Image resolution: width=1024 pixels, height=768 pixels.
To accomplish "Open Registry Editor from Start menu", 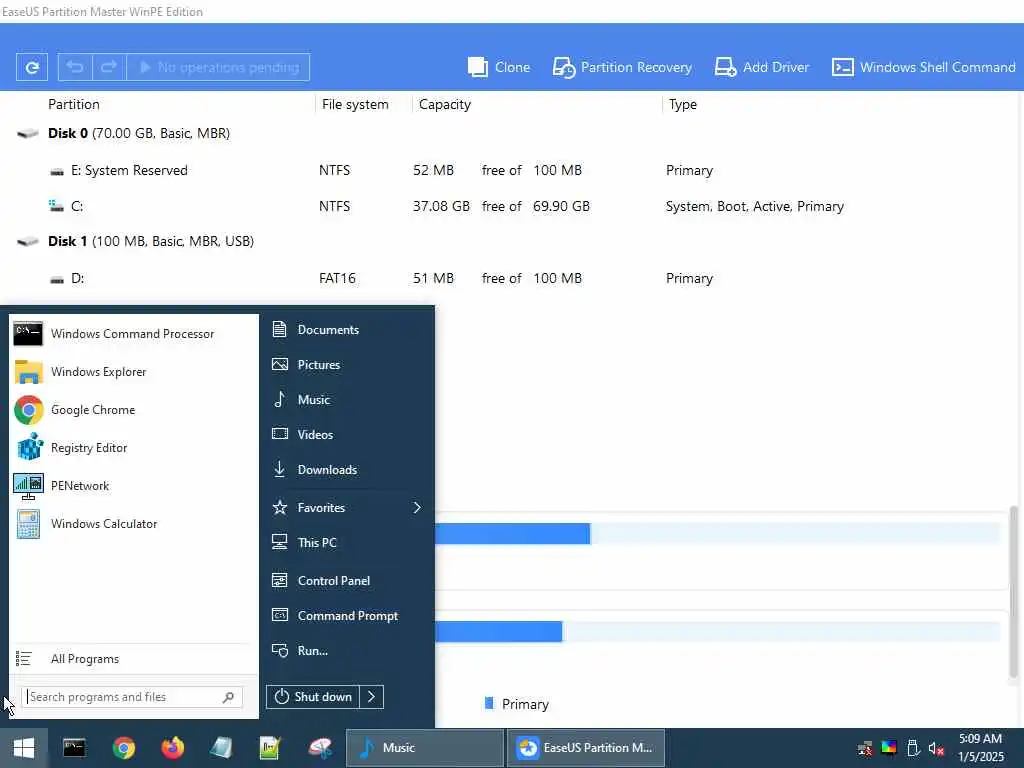I will pos(133,448).
